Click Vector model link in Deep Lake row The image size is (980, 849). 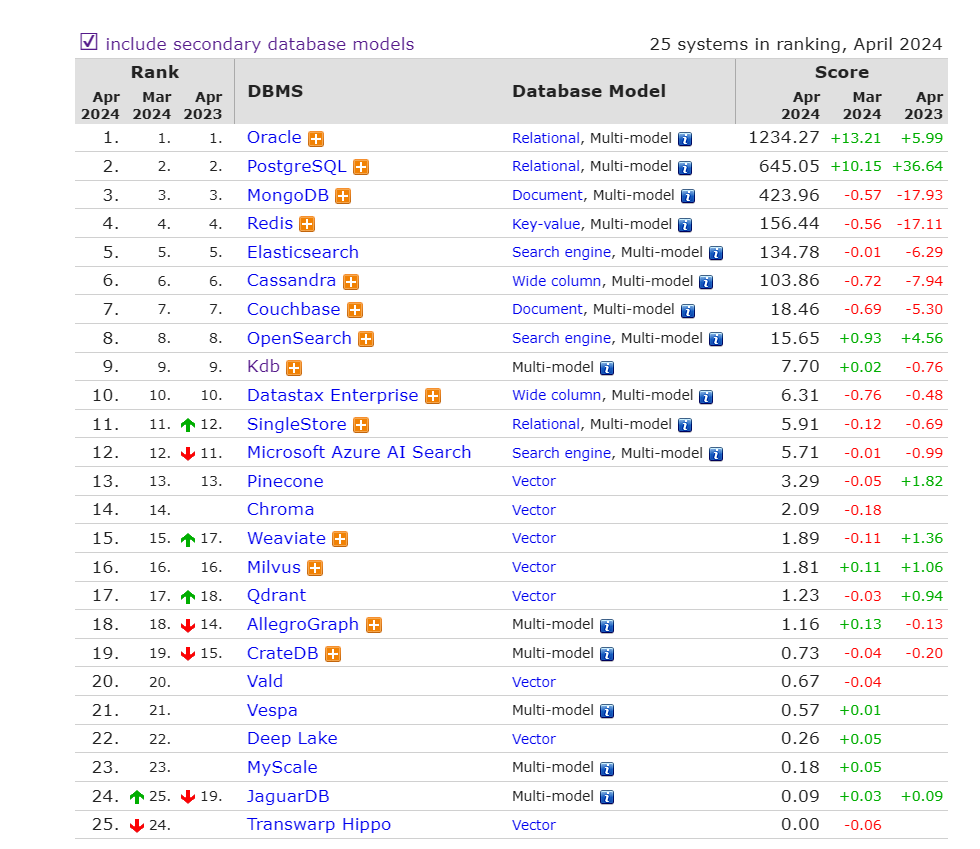[x=534, y=739]
